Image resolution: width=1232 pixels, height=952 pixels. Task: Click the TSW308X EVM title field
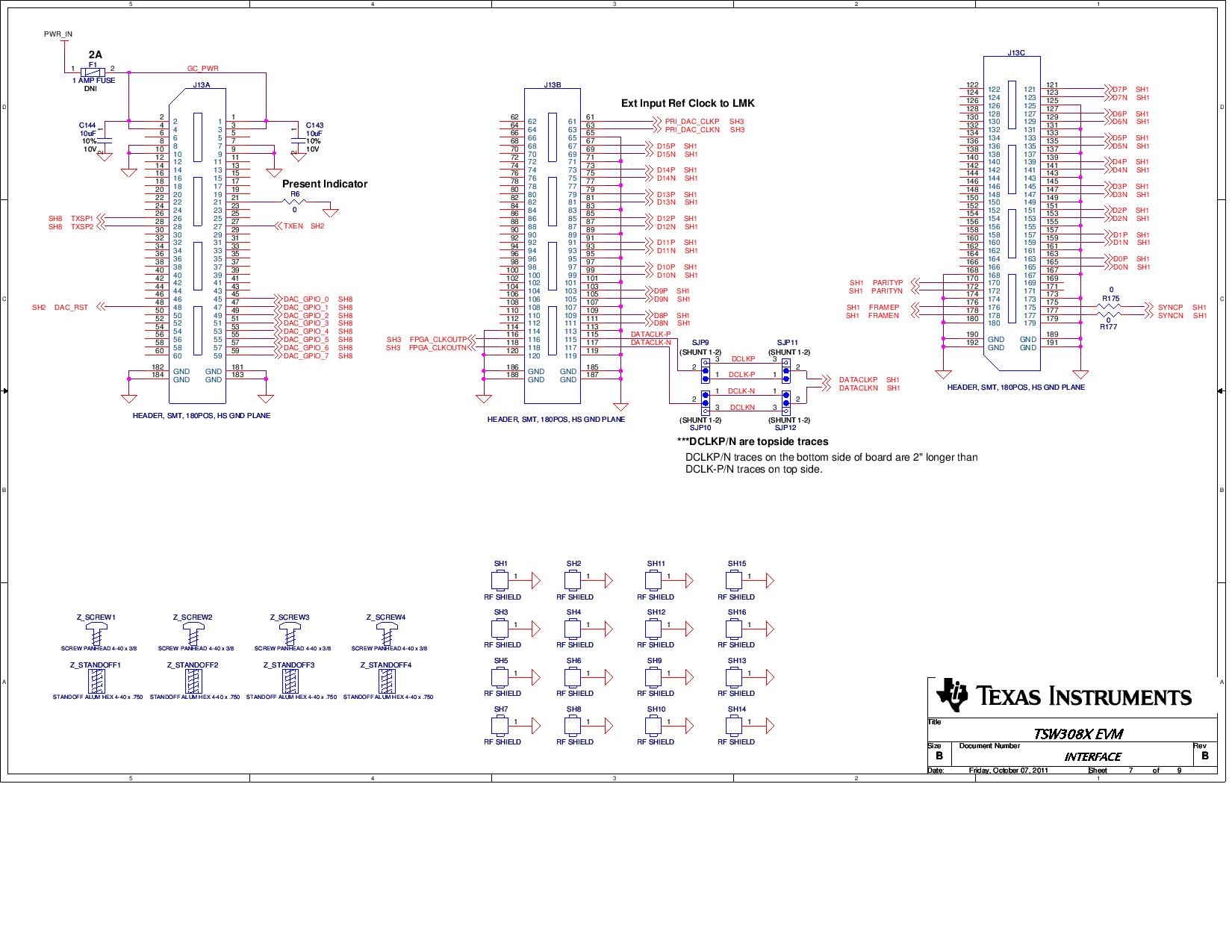pyautogui.click(x=1077, y=733)
